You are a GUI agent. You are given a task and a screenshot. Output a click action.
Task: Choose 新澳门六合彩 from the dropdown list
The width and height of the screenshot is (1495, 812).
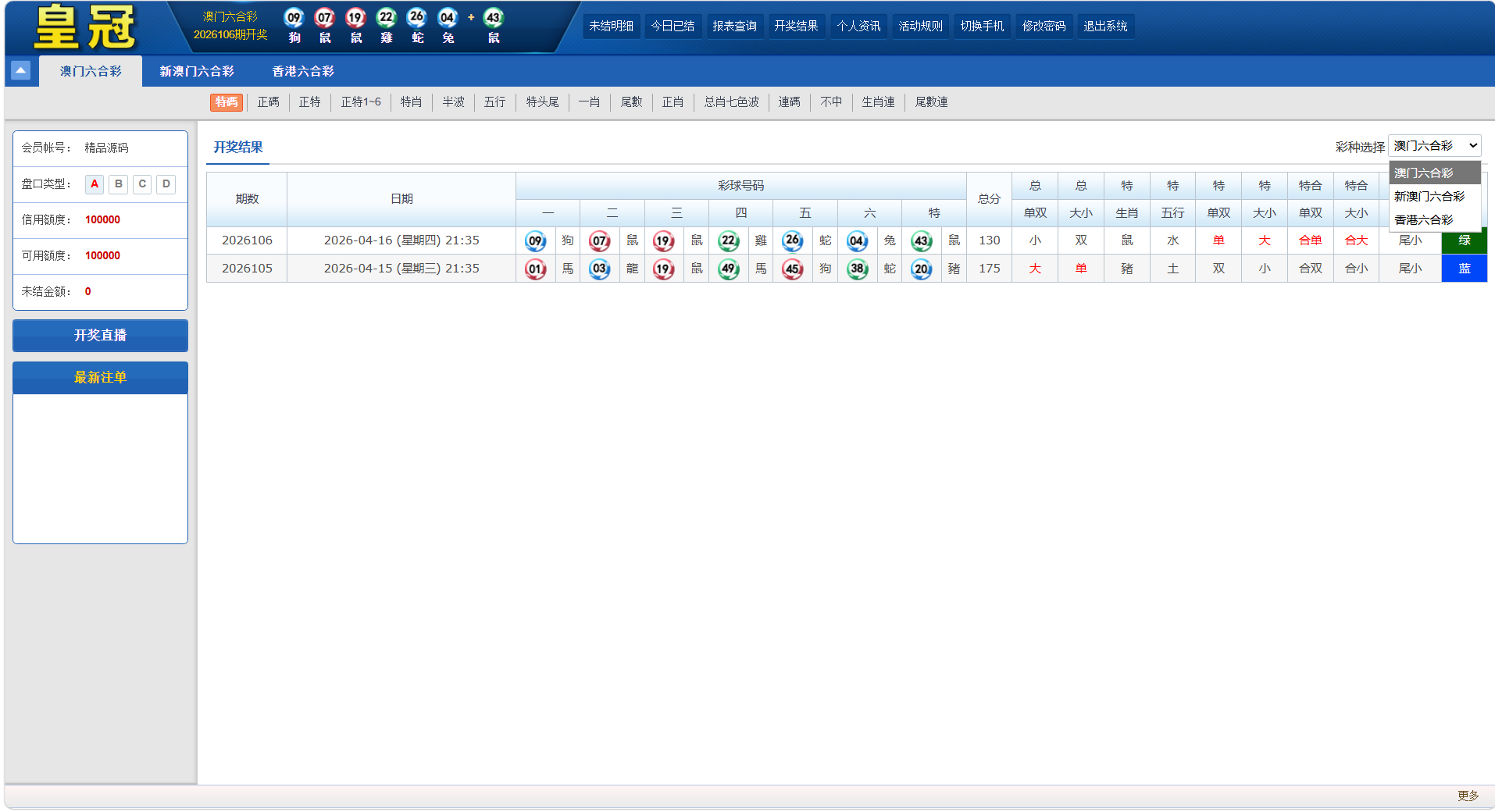(1429, 197)
